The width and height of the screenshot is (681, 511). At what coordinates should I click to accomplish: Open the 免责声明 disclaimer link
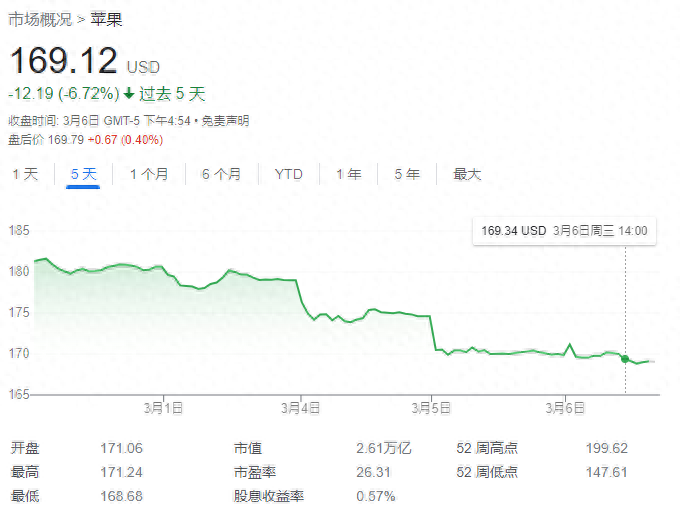(x=225, y=121)
